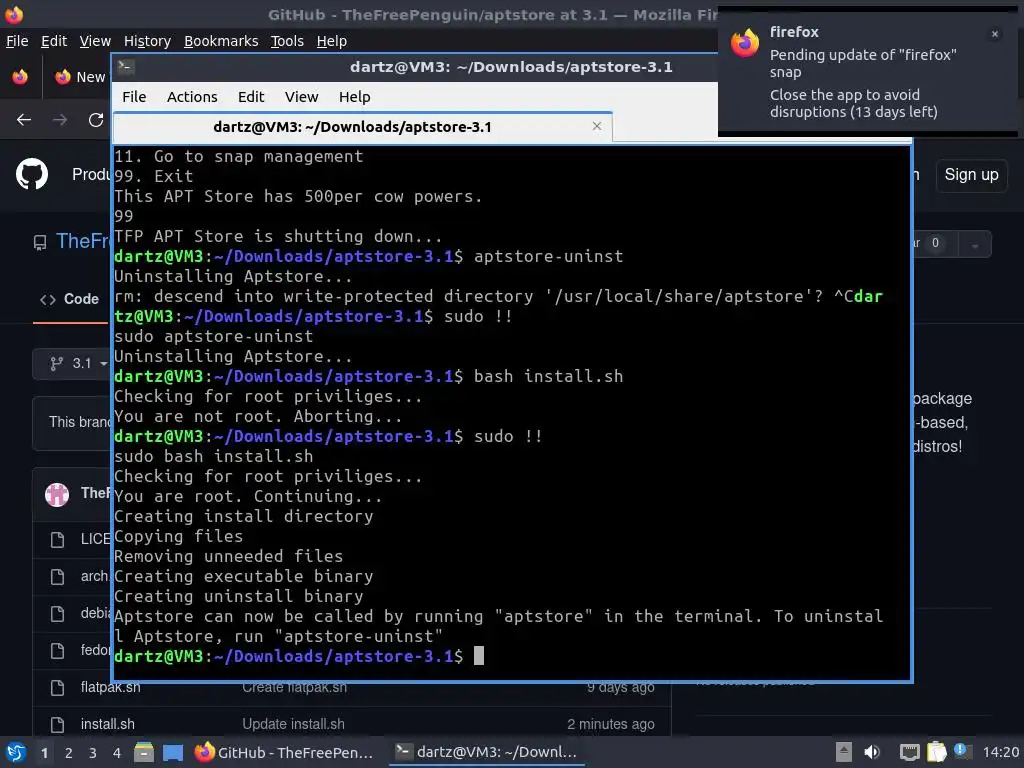
Task: Click file icon for arch row
Action: (57, 577)
